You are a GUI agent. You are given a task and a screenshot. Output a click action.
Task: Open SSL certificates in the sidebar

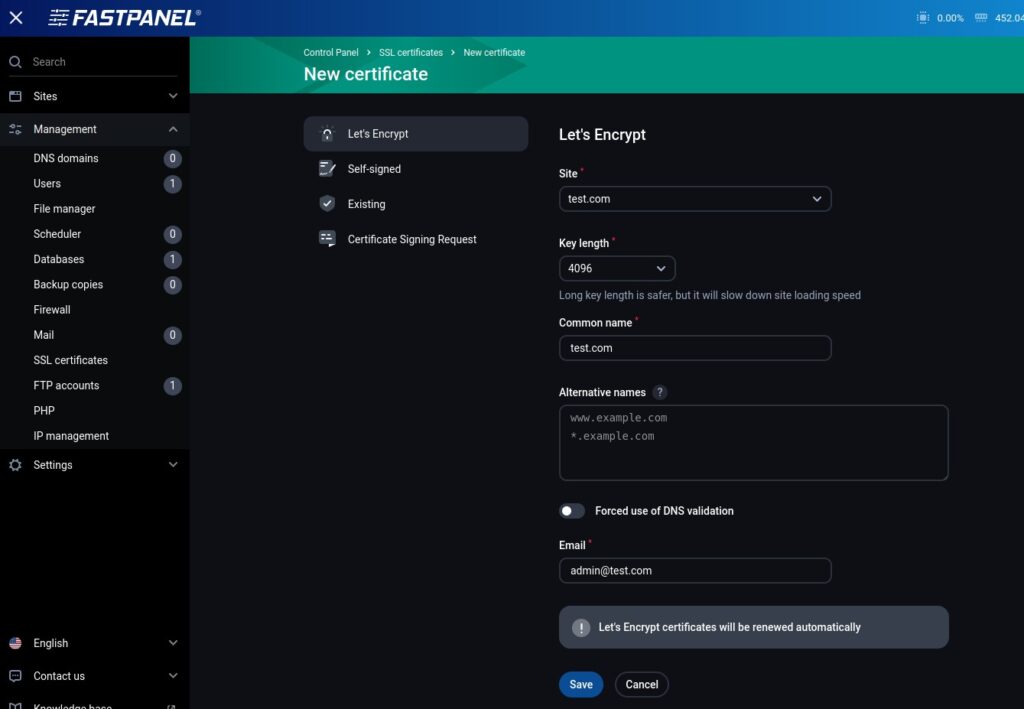71,360
